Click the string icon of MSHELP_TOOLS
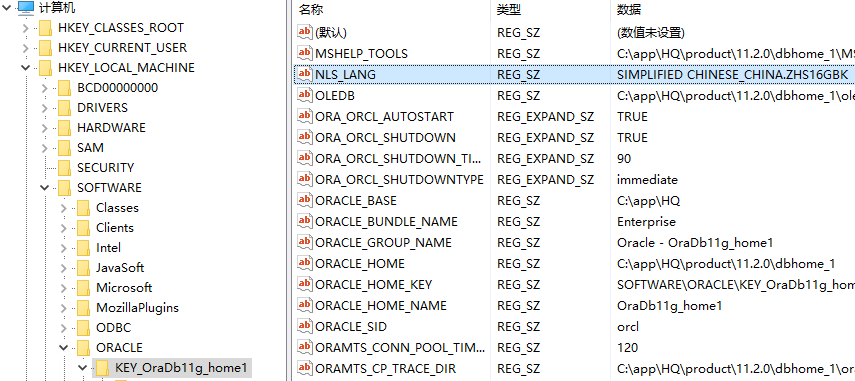 [305, 53]
